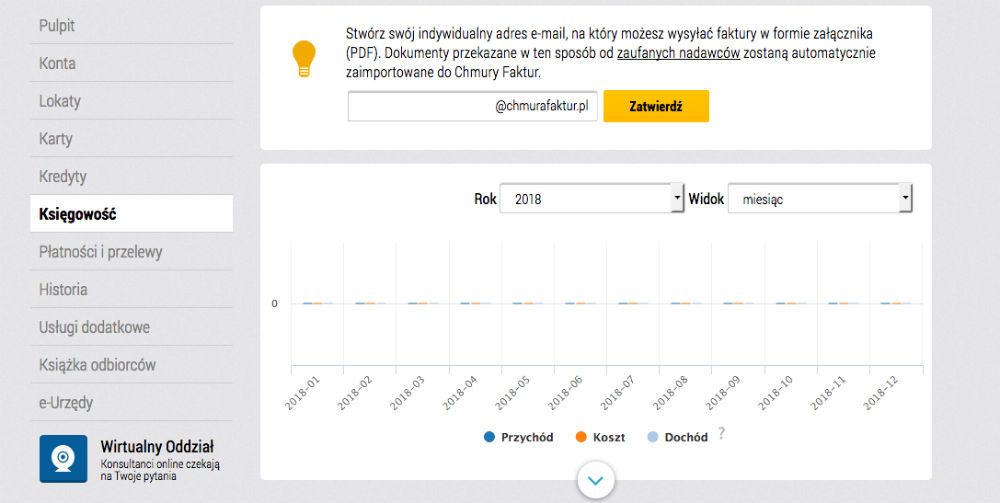Focus the chmurafaktur.pl e-mail address field
Screen dimensions: 1000x503
click(473, 106)
